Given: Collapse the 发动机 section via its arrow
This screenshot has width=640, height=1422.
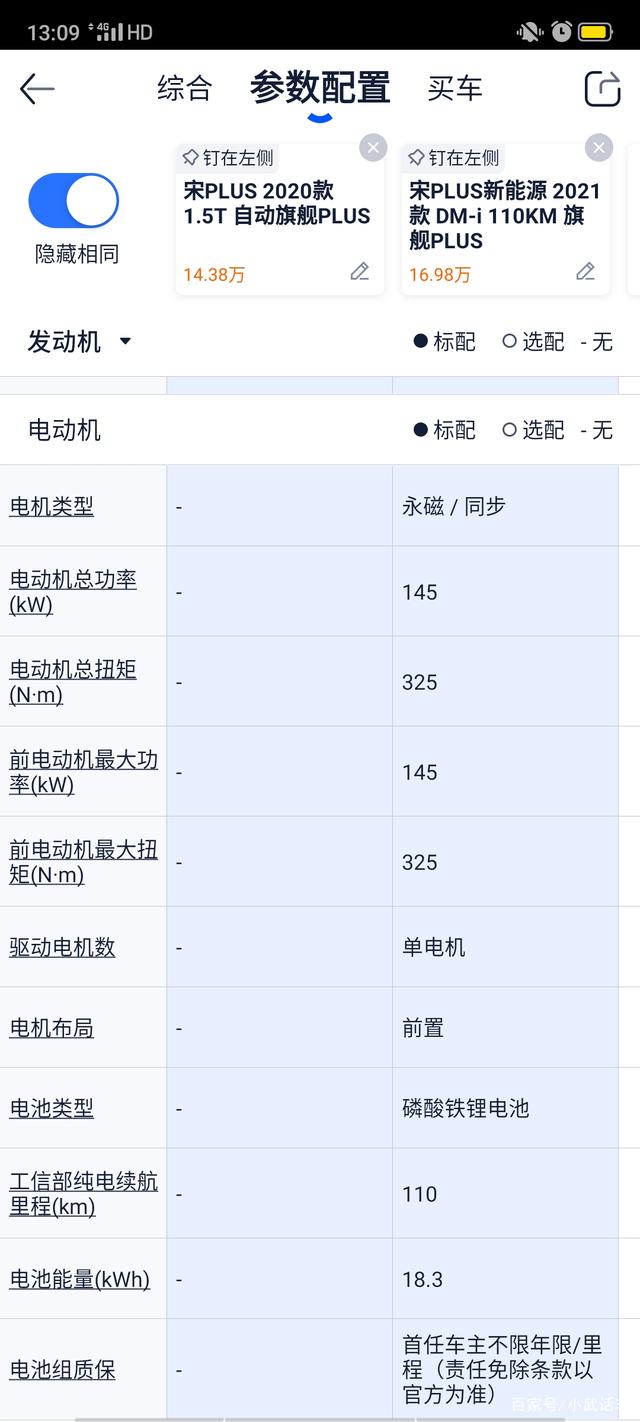Looking at the screenshot, I should coord(124,342).
